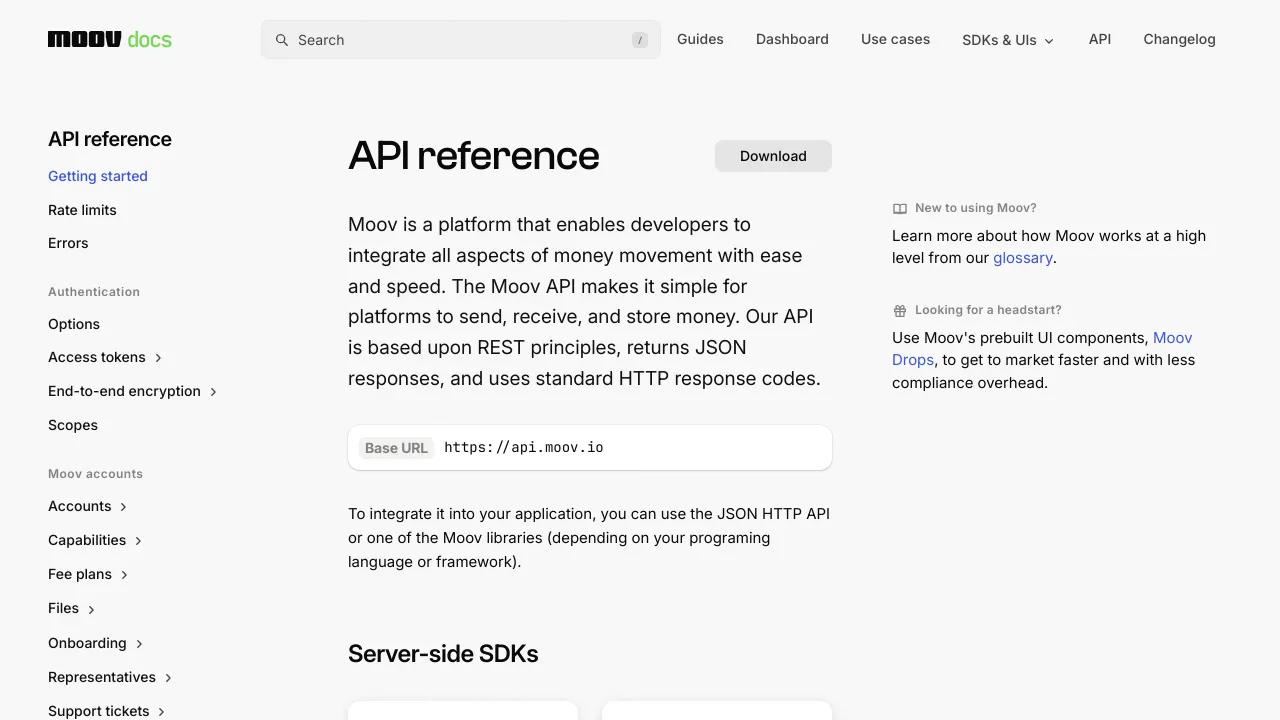The height and width of the screenshot is (720, 1280).
Task: Expand the Support tickets chevron
Action: (163, 712)
